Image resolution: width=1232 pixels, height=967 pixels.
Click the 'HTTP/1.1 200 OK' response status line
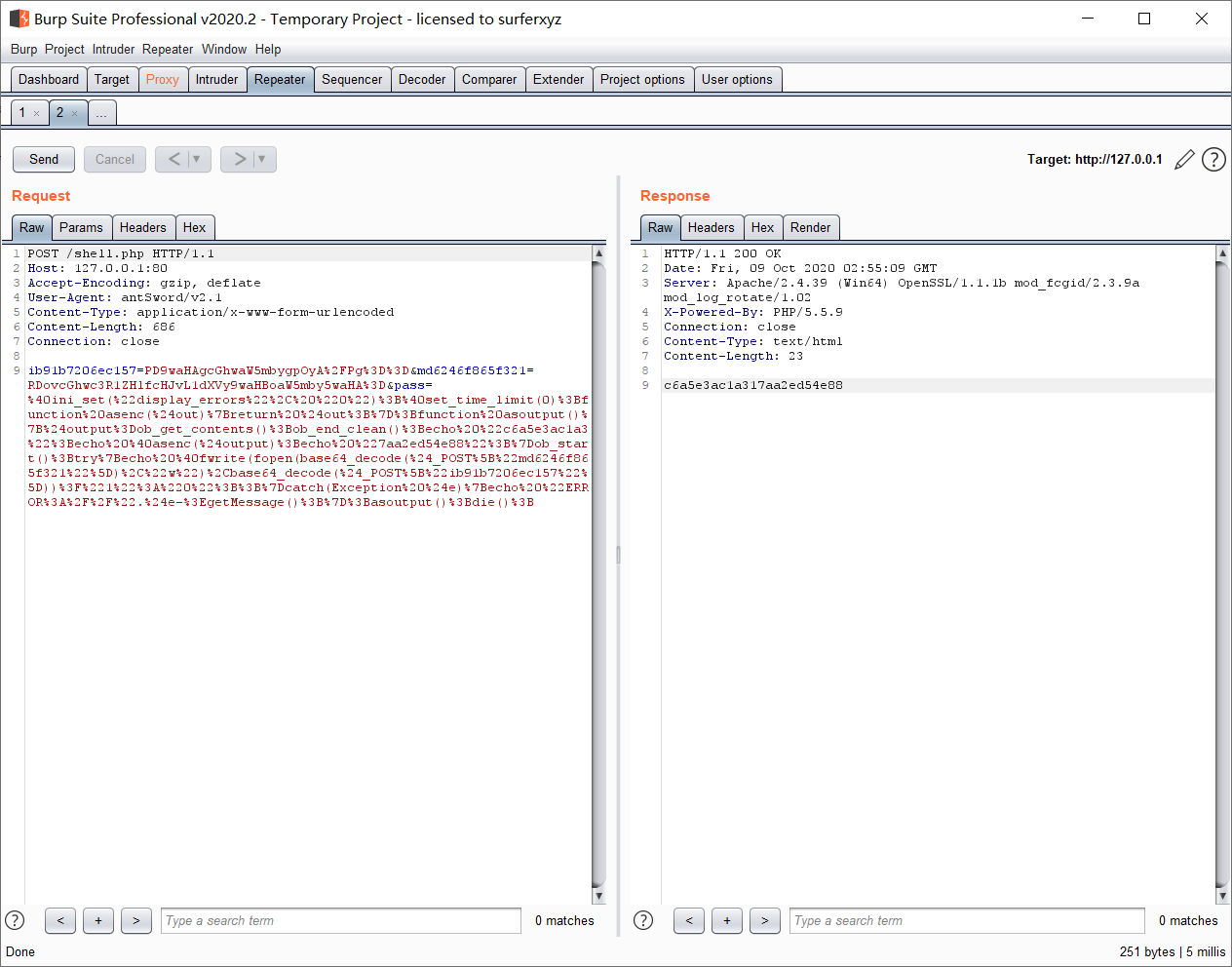pos(722,253)
